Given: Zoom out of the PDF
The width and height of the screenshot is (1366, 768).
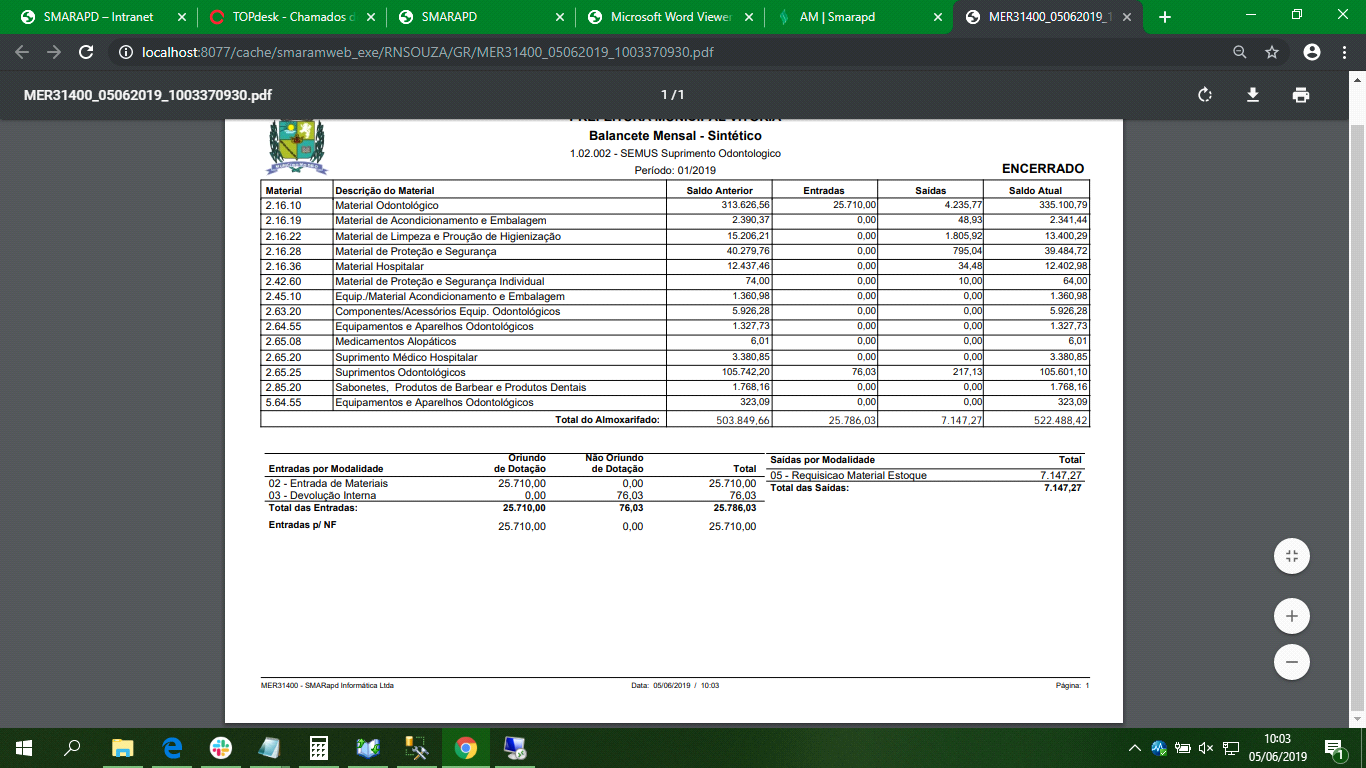Looking at the screenshot, I should [x=1292, y=662].
